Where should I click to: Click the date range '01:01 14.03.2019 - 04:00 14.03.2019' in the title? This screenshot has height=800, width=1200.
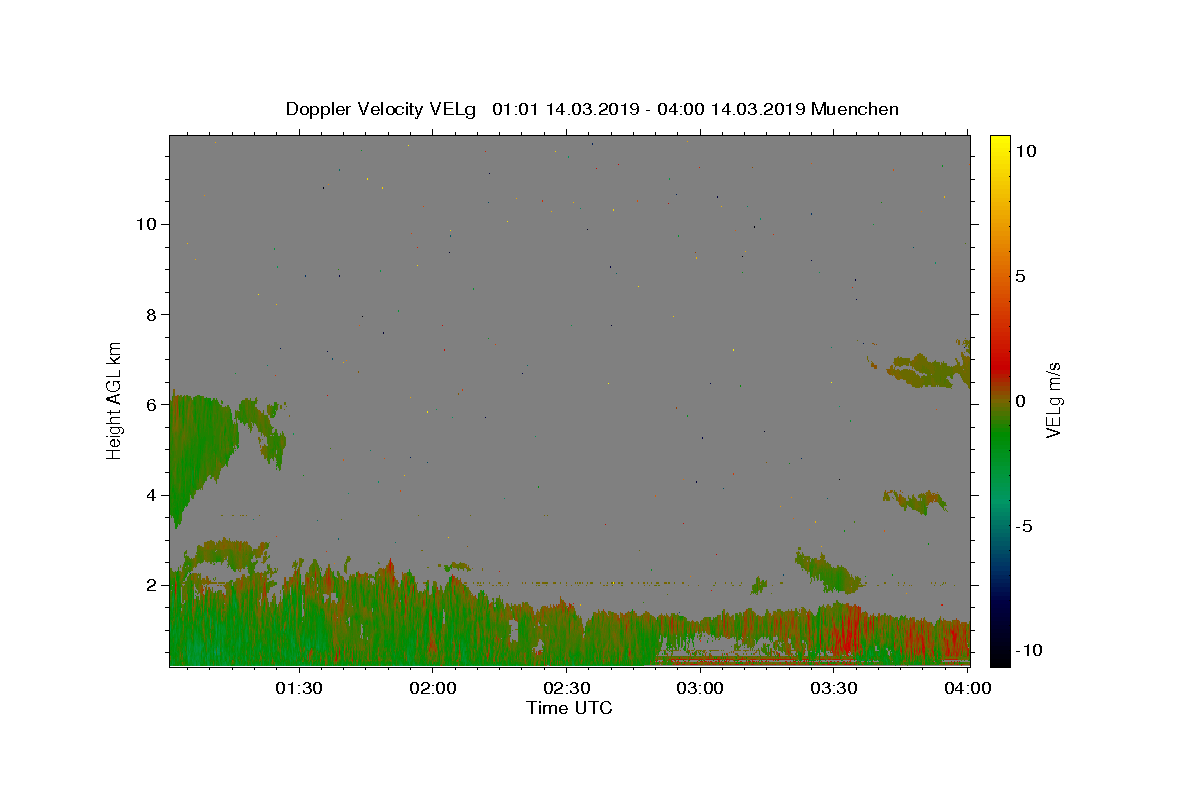tap(649, 109)
